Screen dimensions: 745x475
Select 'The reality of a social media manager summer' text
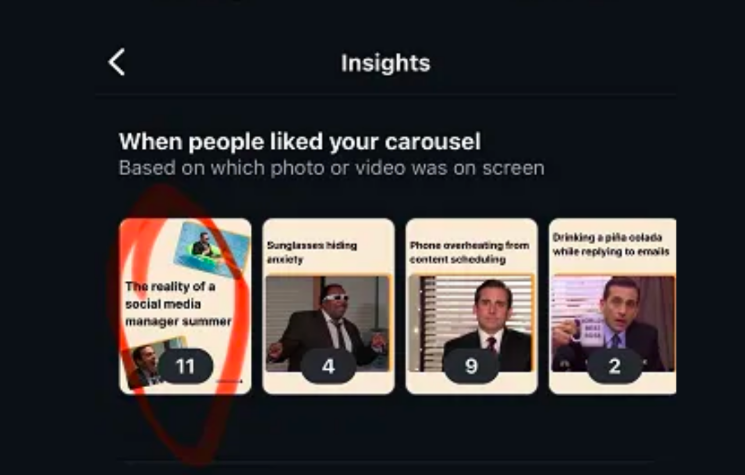click(x=178, y=304)
